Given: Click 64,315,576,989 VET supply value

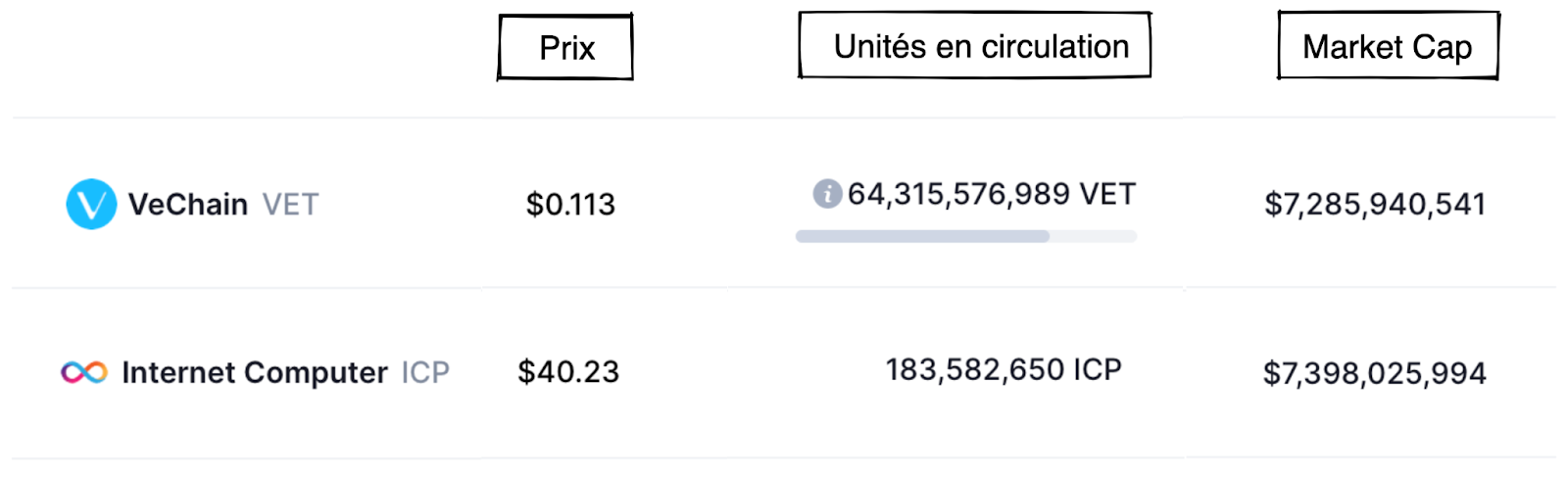Looking at the screenshot, I should (992, 194).
